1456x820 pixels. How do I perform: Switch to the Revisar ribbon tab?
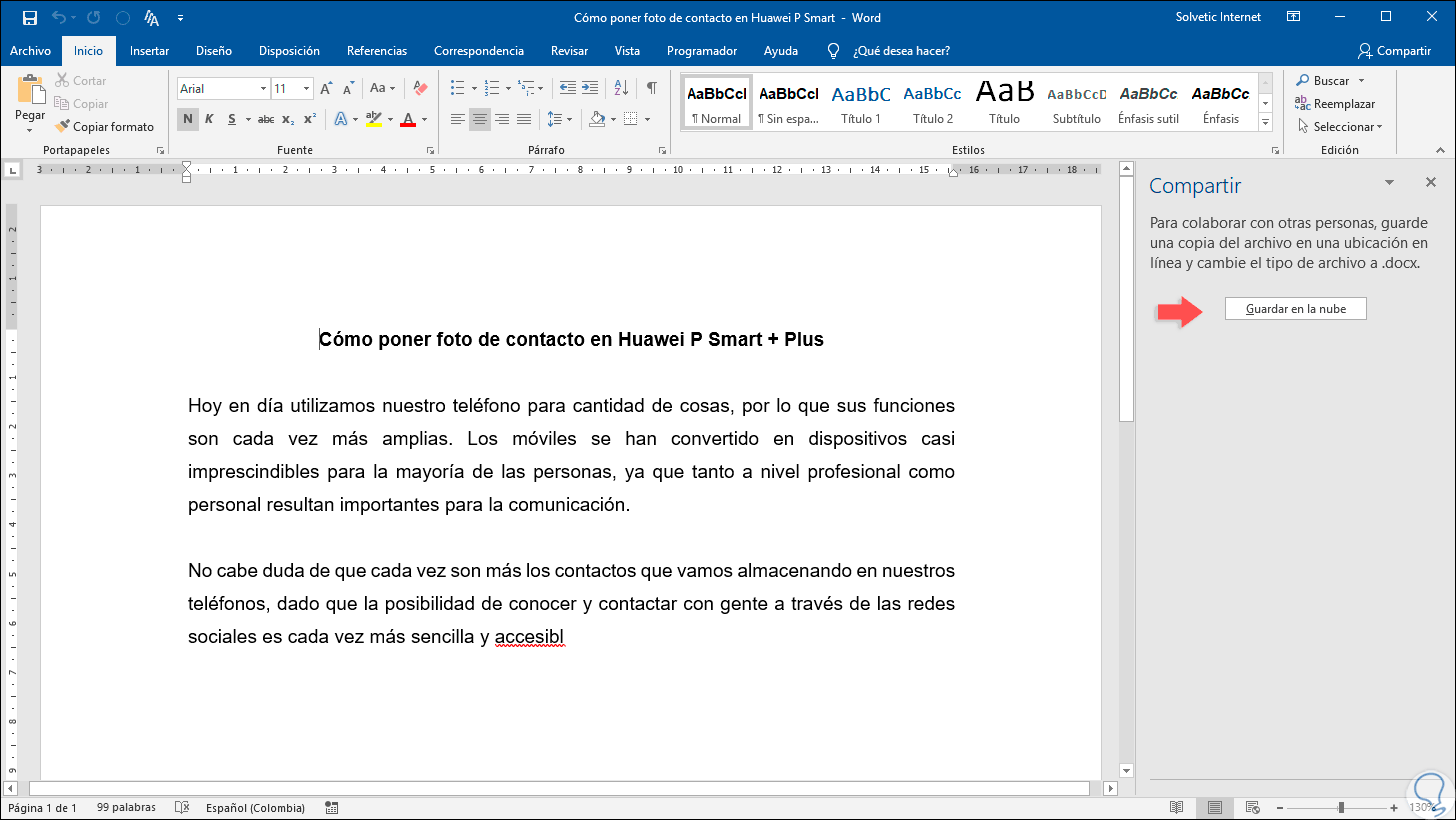[569, 51]
